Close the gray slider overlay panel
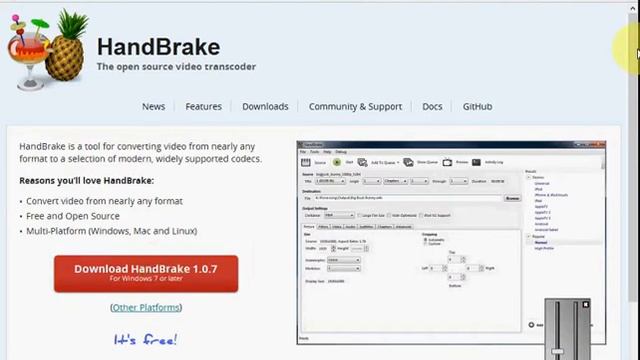 coord(586,304)
